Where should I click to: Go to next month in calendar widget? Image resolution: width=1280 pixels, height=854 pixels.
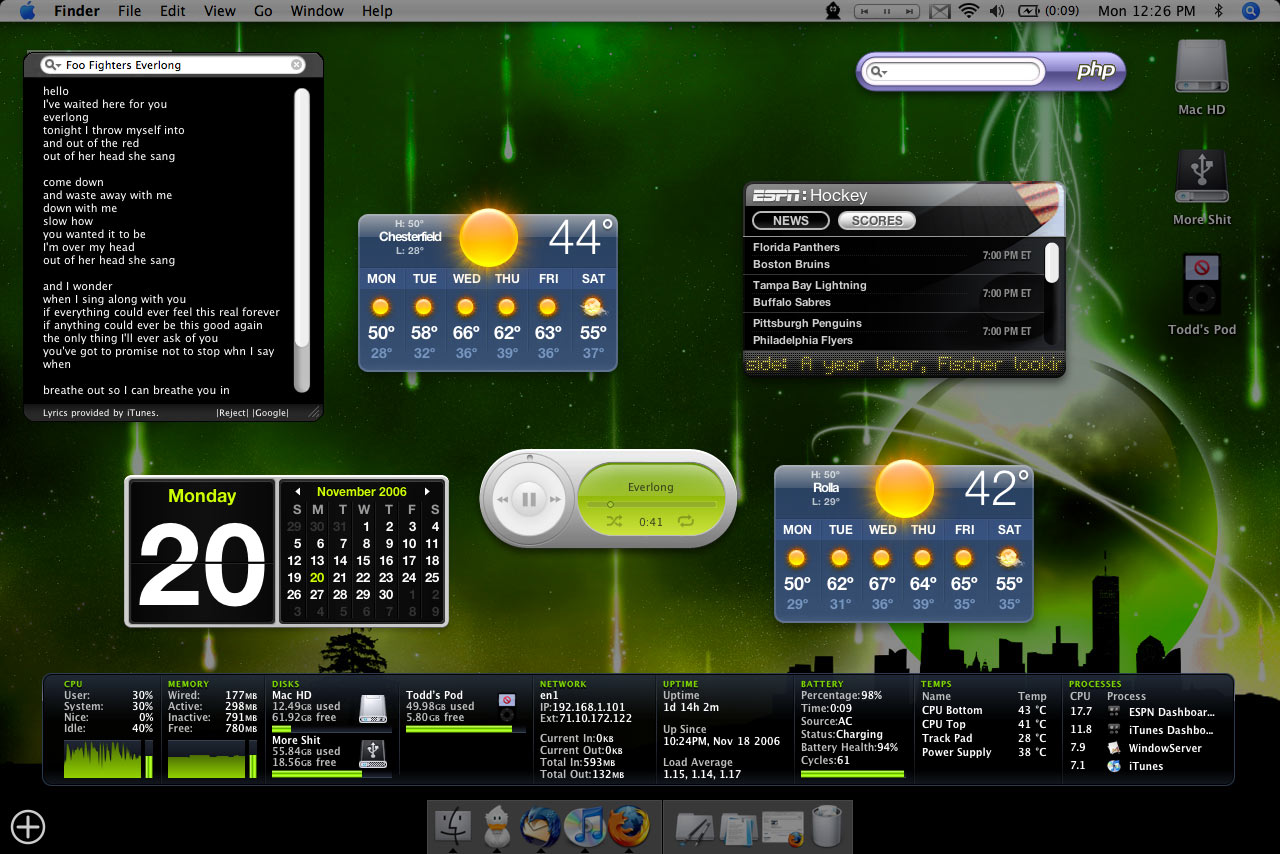pyautogui.click(x=427, y=491)
